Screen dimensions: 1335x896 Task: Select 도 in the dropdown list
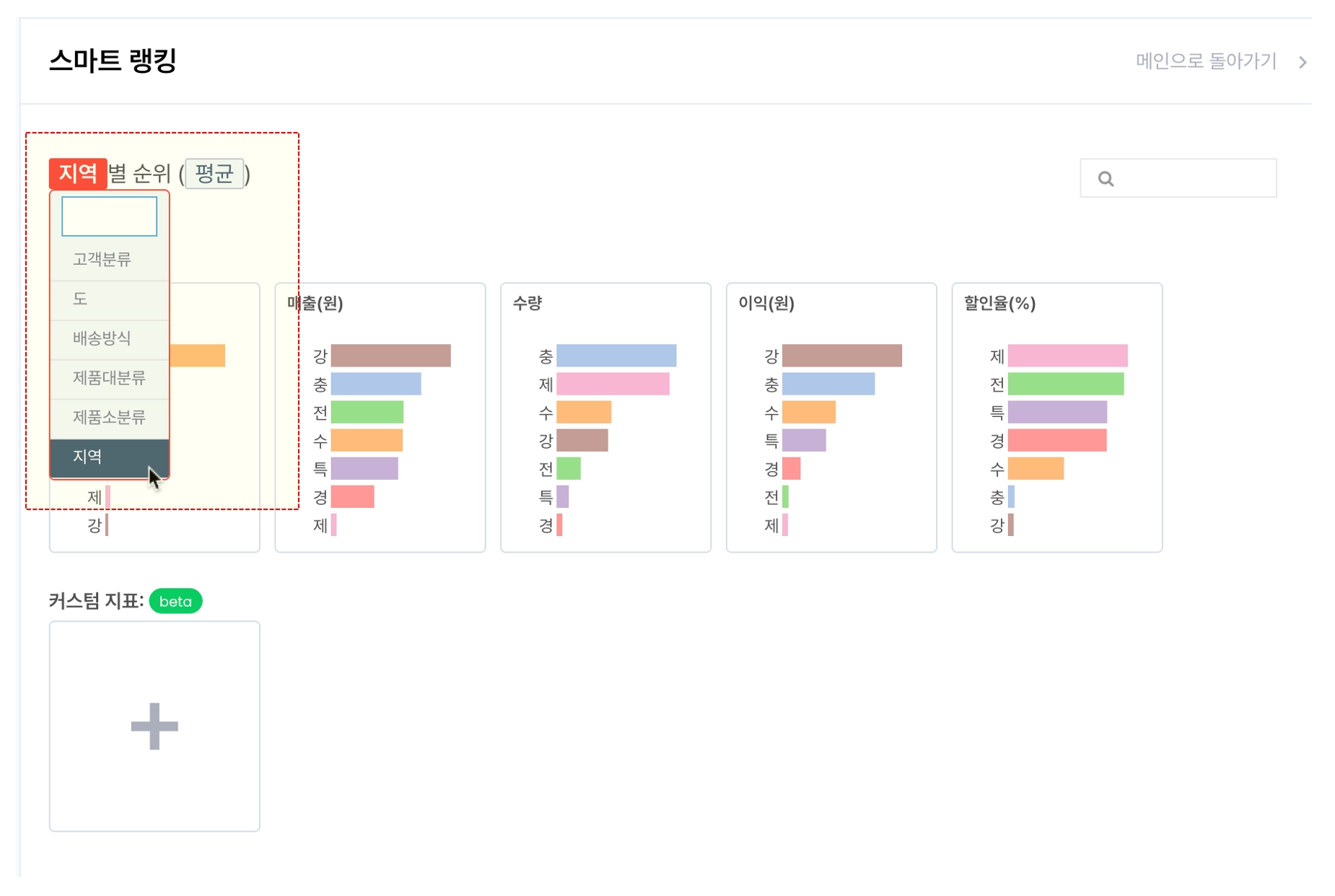click(80, 299)
